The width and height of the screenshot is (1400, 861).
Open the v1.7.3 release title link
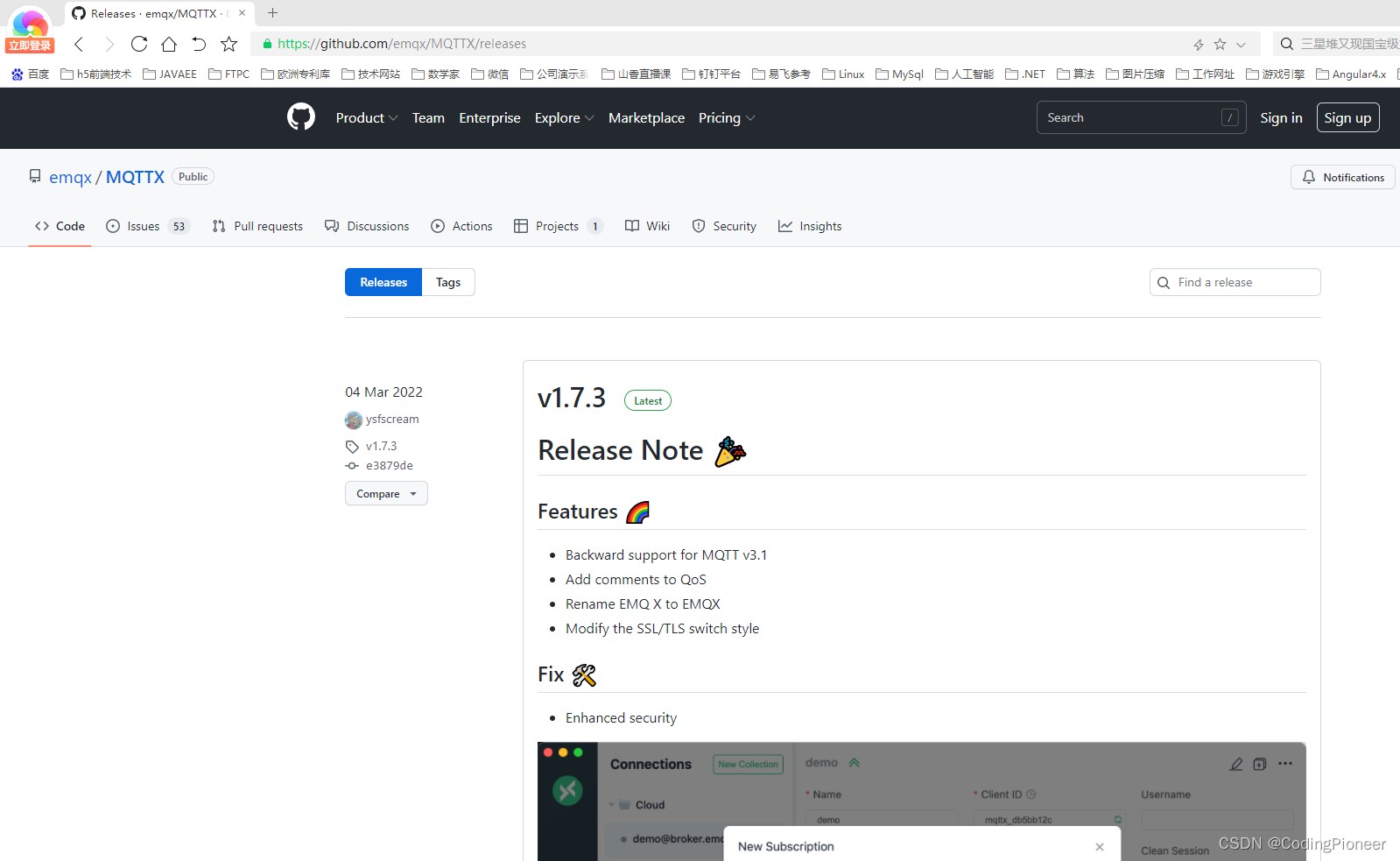pyautogui.click(x=572, y=398)
